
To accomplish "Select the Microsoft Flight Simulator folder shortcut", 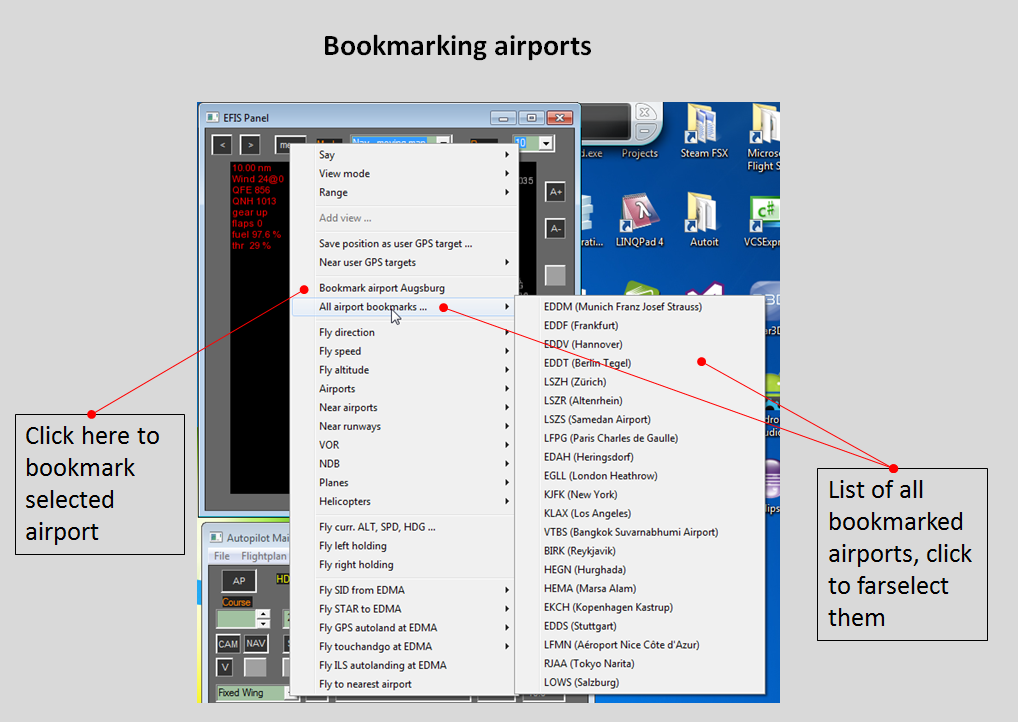I will [x=764, y=138].
